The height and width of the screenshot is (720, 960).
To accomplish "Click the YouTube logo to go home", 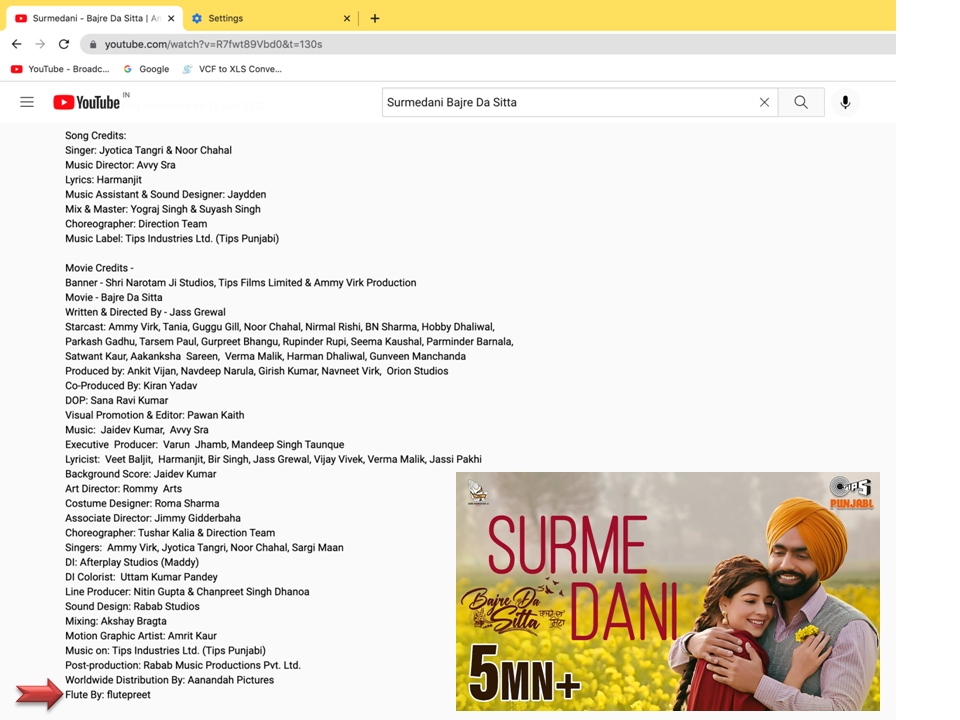I will pyautogui.click(x=87, y=102).
